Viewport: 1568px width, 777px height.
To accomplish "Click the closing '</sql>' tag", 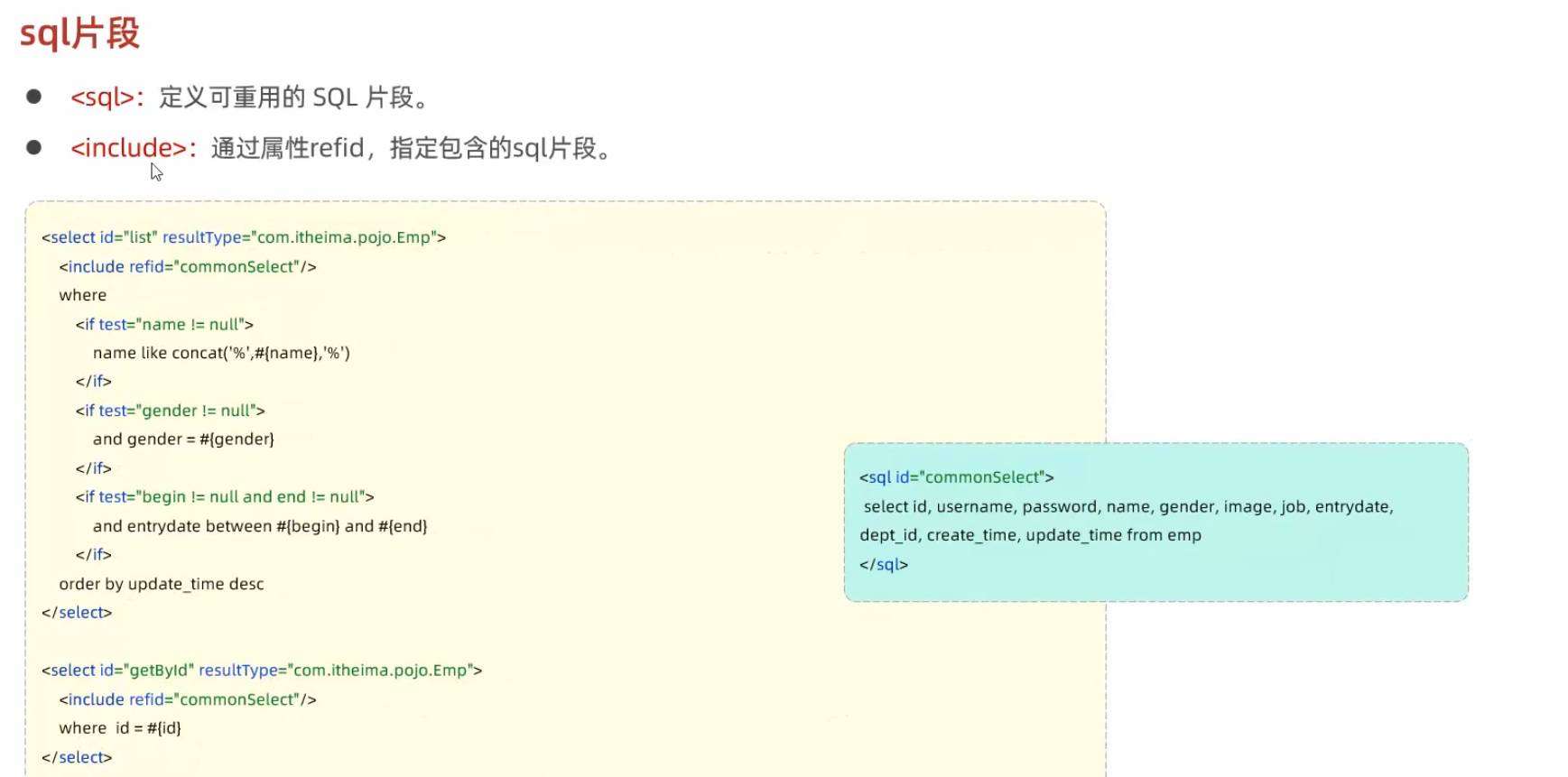I will [884, 564].
